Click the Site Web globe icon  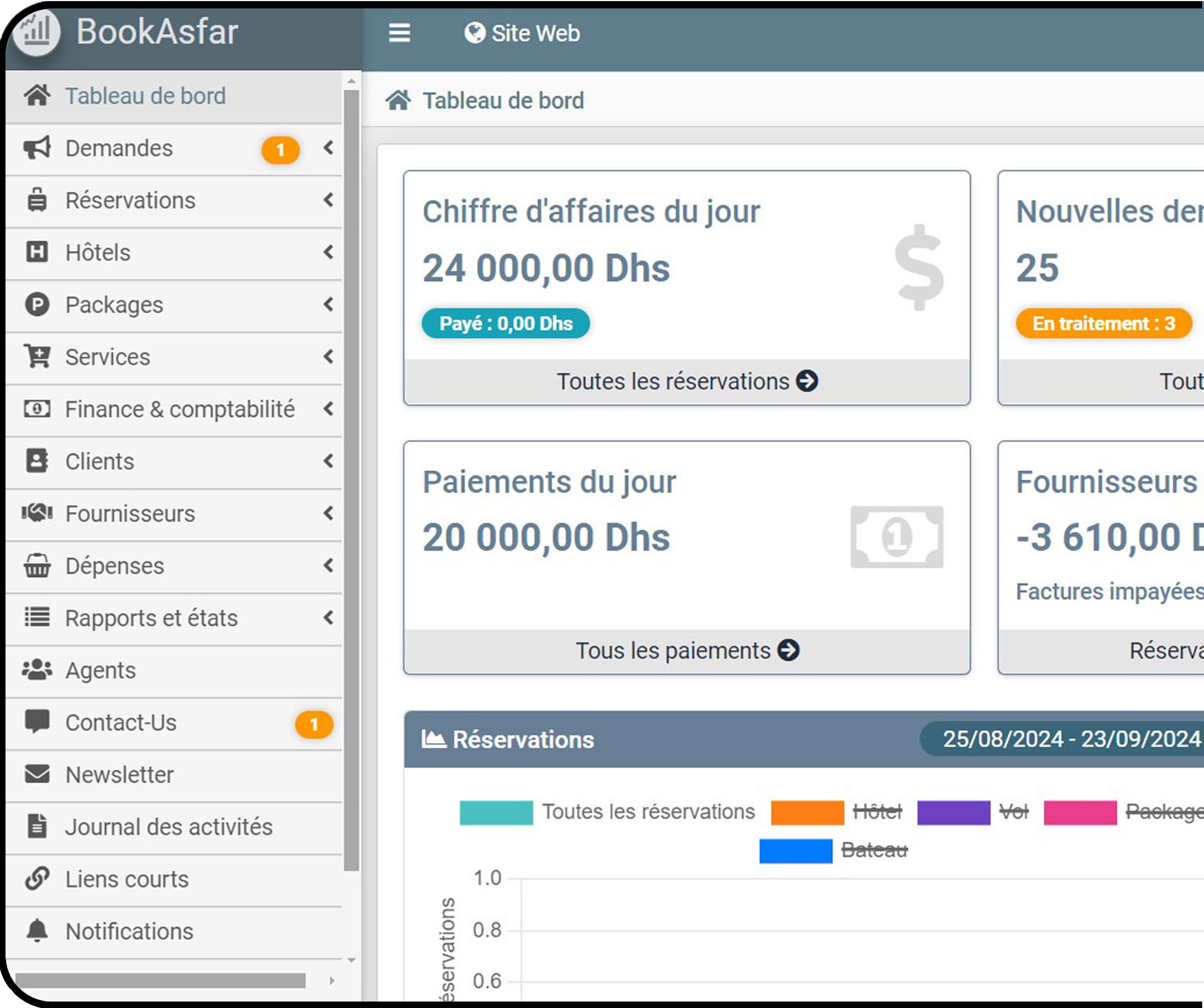point(474,33)
